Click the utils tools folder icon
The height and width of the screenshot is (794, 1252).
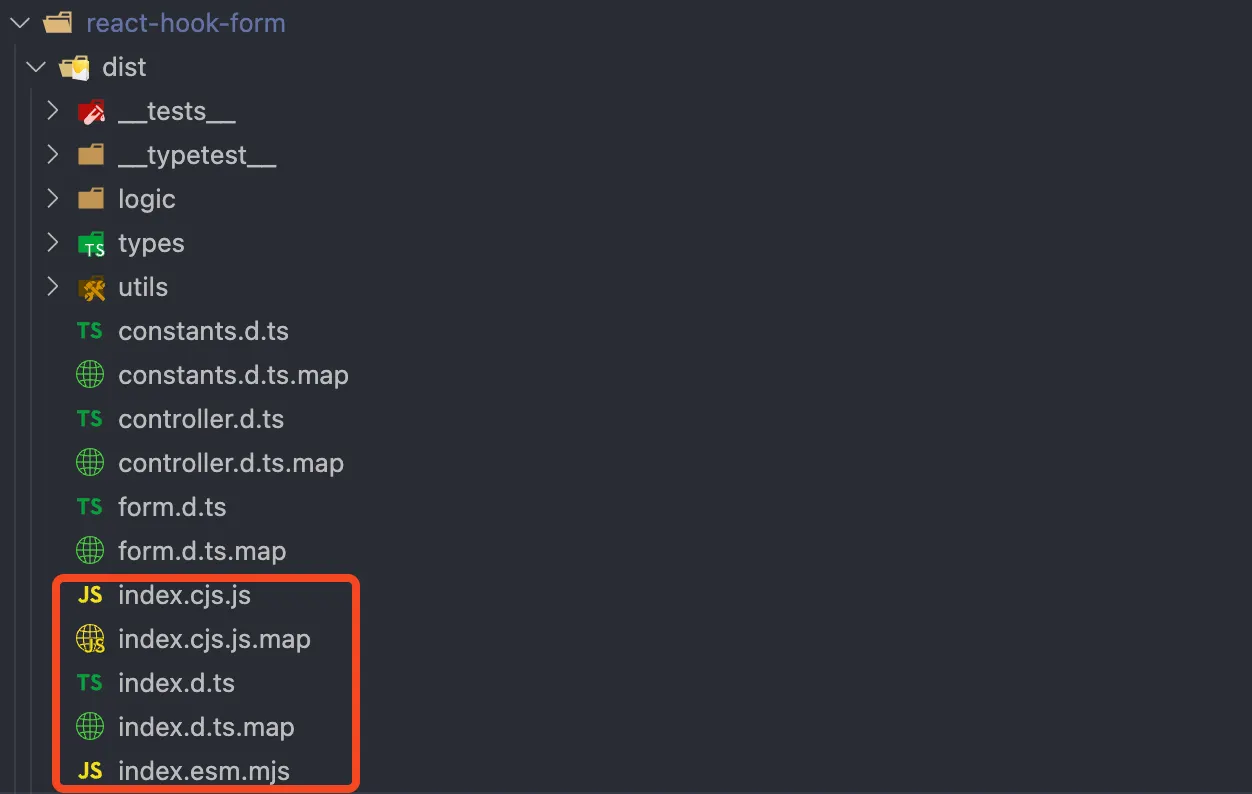91,288
